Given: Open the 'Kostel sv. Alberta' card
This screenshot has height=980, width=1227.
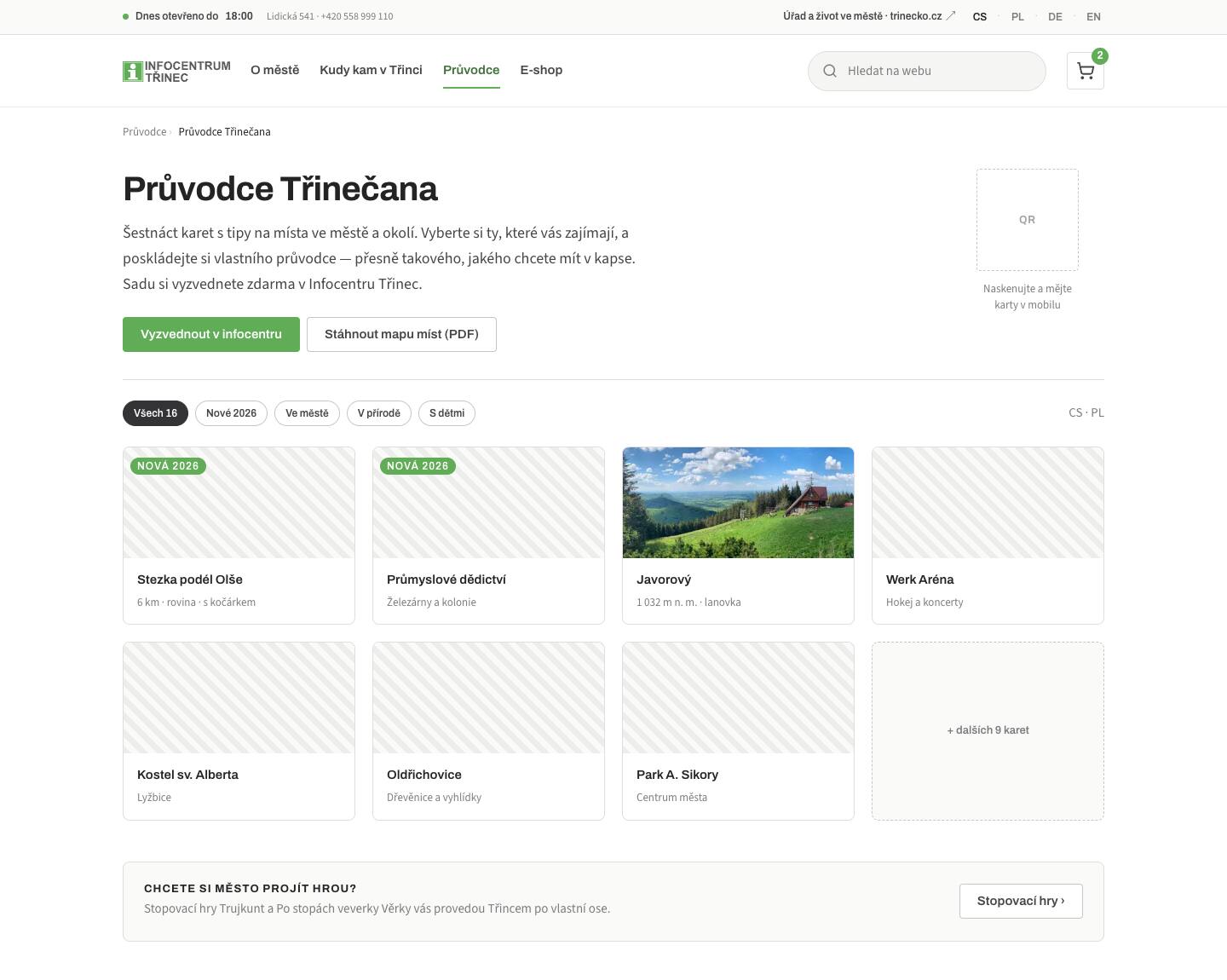Looking at the screenshot, I should pyautogui.click(x=239, y=731).
